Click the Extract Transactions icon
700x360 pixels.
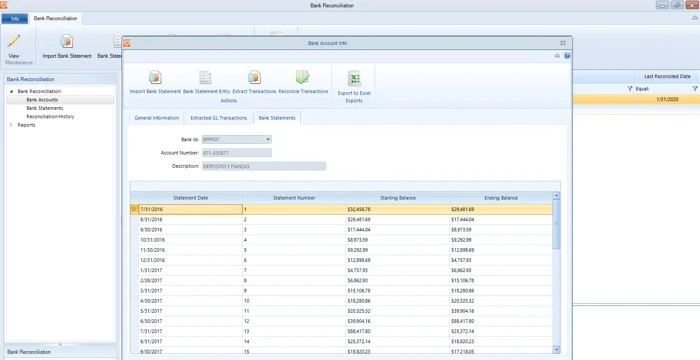[x=254, y=77]
